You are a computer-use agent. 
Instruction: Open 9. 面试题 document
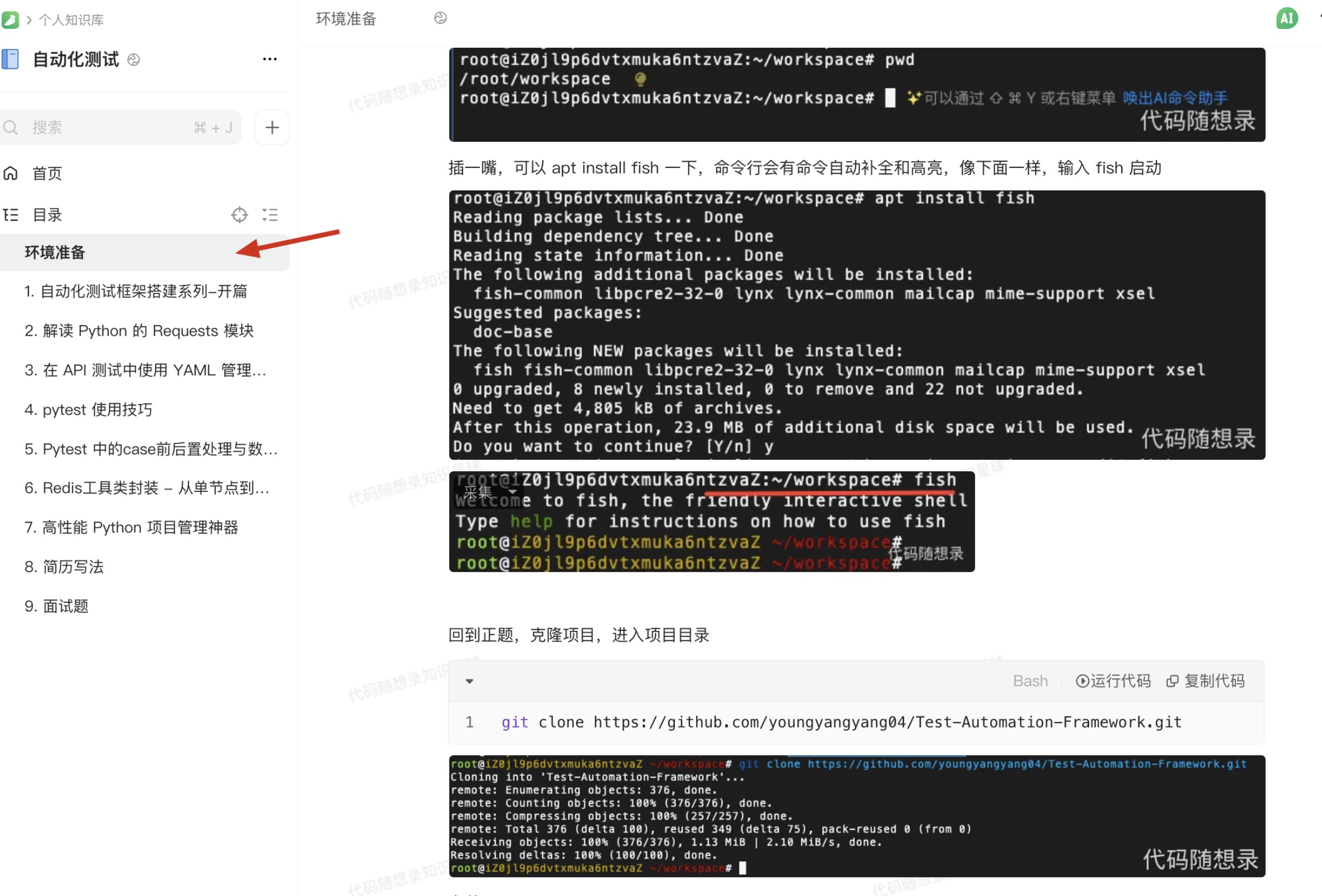coord(56,606)
